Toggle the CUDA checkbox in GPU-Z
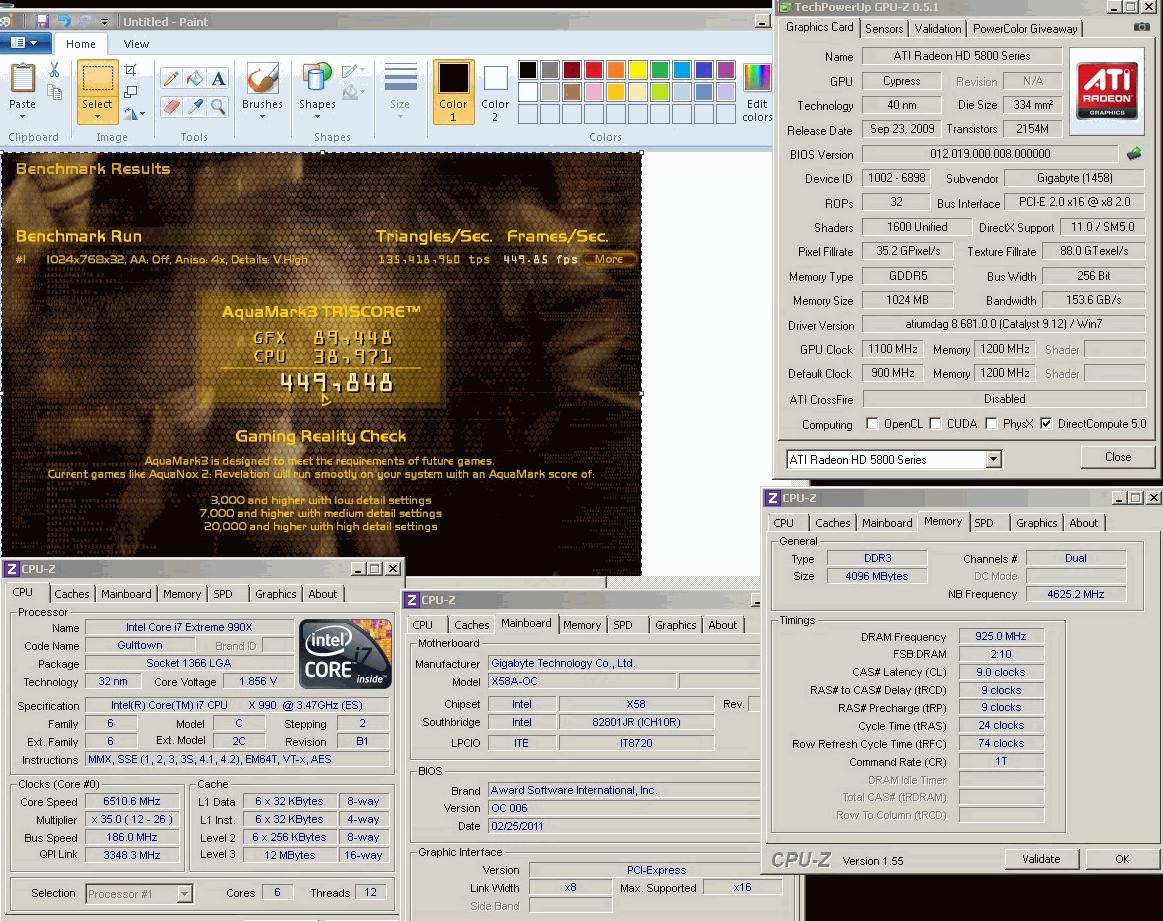This screenshot has width=1163, height=921. (x=935, y=423)
